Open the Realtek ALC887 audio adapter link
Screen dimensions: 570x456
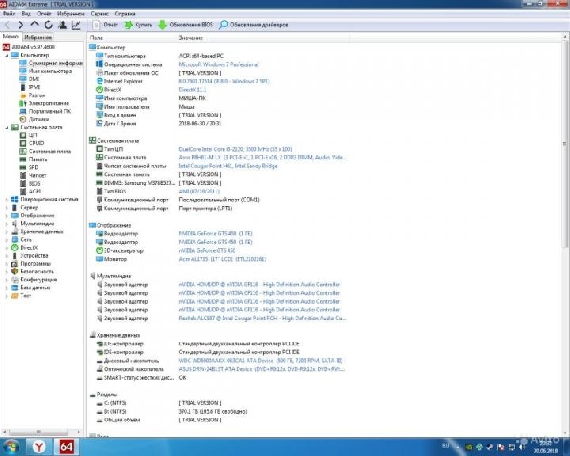(x=262, y=318)
